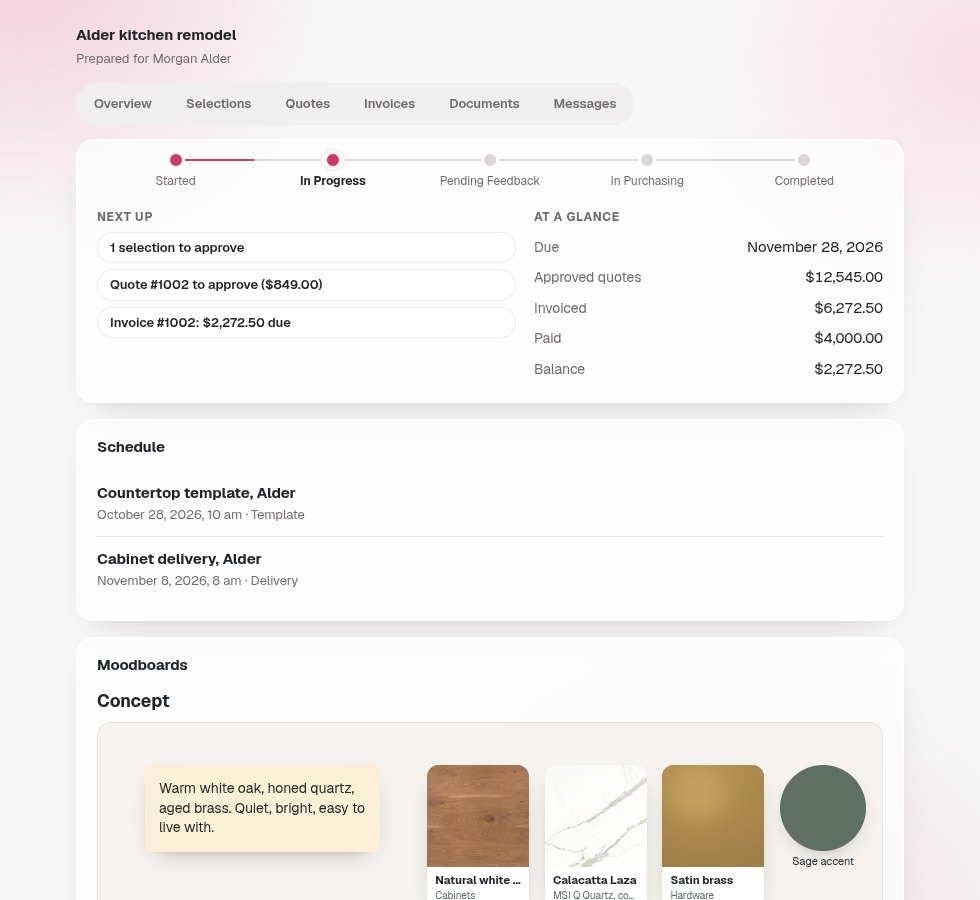The image size is (980, 900).
Task: Click the Started progress step dot
Action: pyautogui.click(x=176, y=160)
